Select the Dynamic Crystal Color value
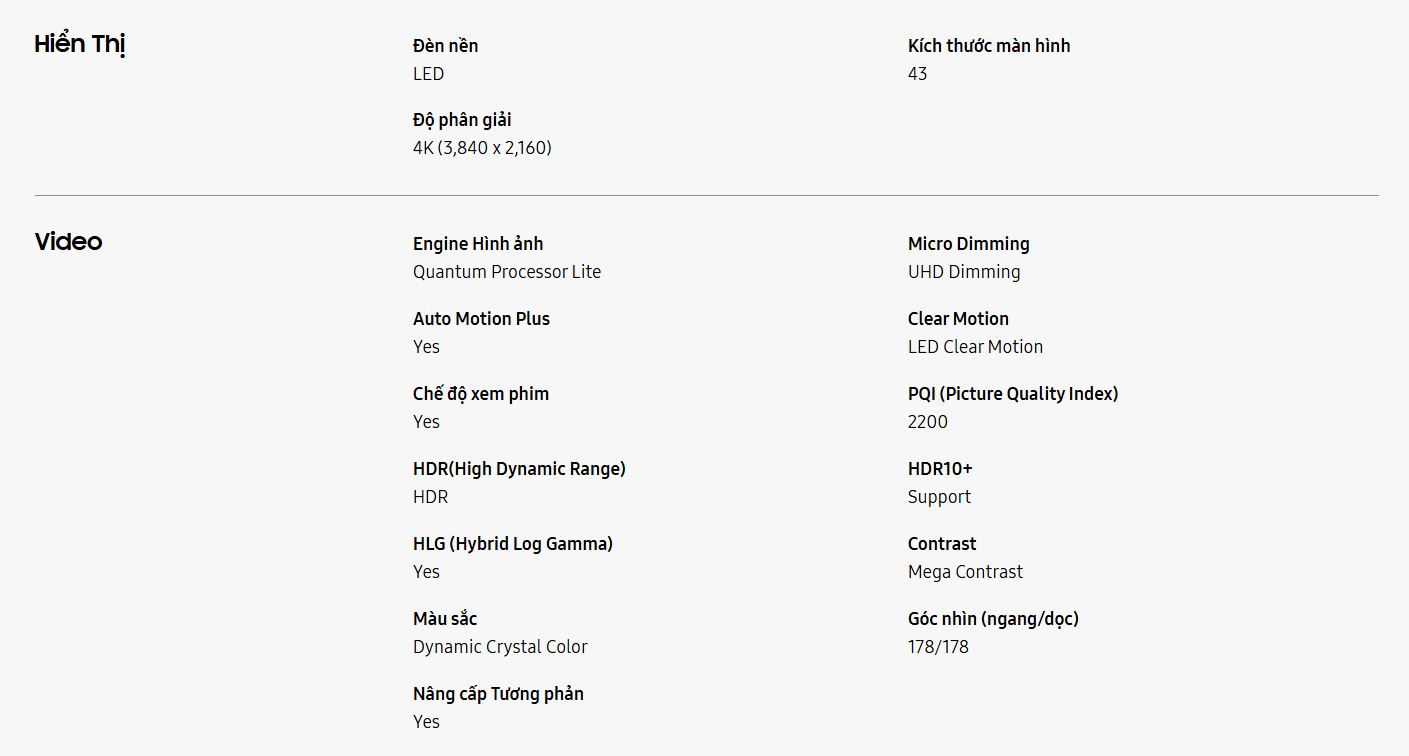 pos(500,647)
